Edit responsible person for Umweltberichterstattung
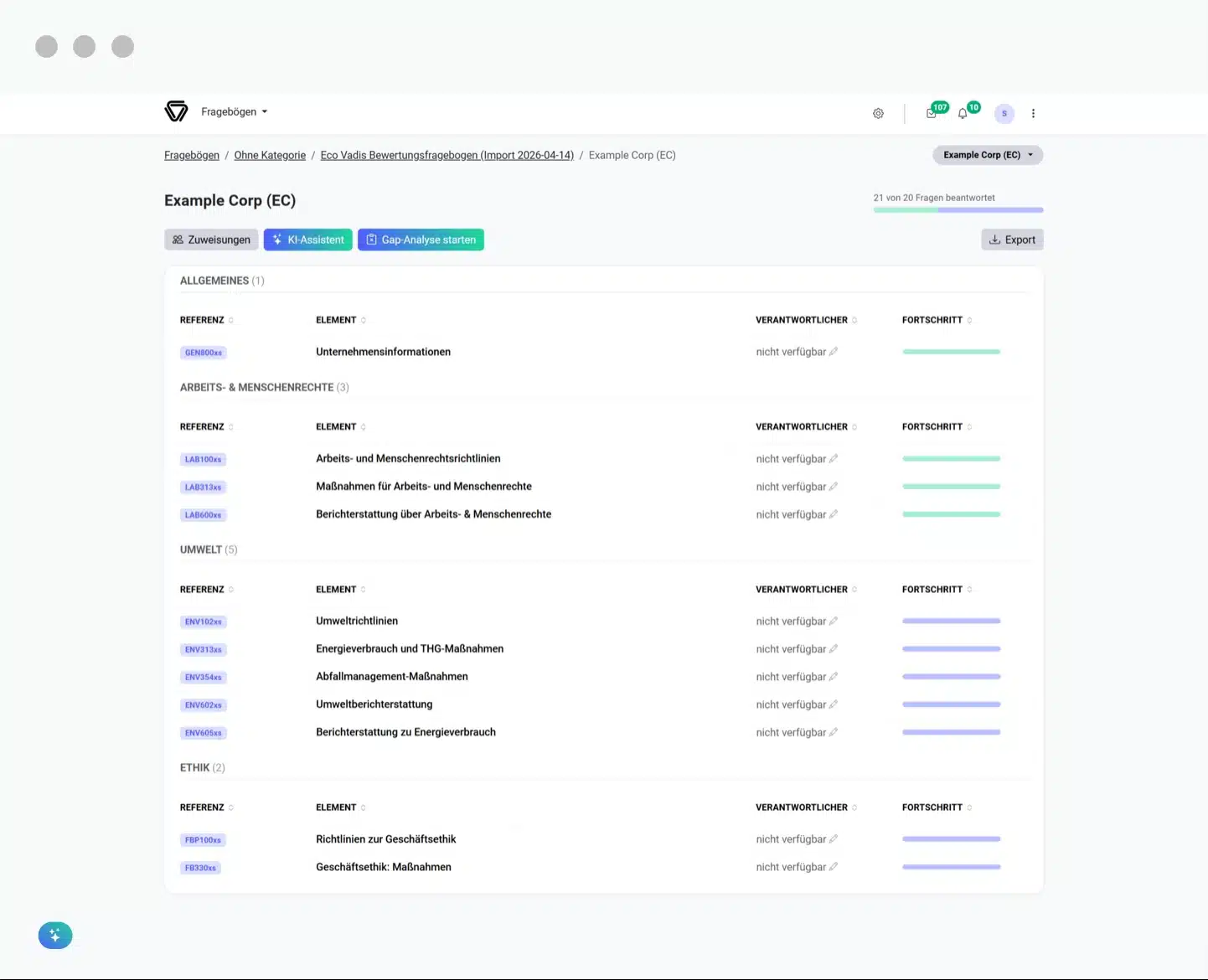 [834, 704]
